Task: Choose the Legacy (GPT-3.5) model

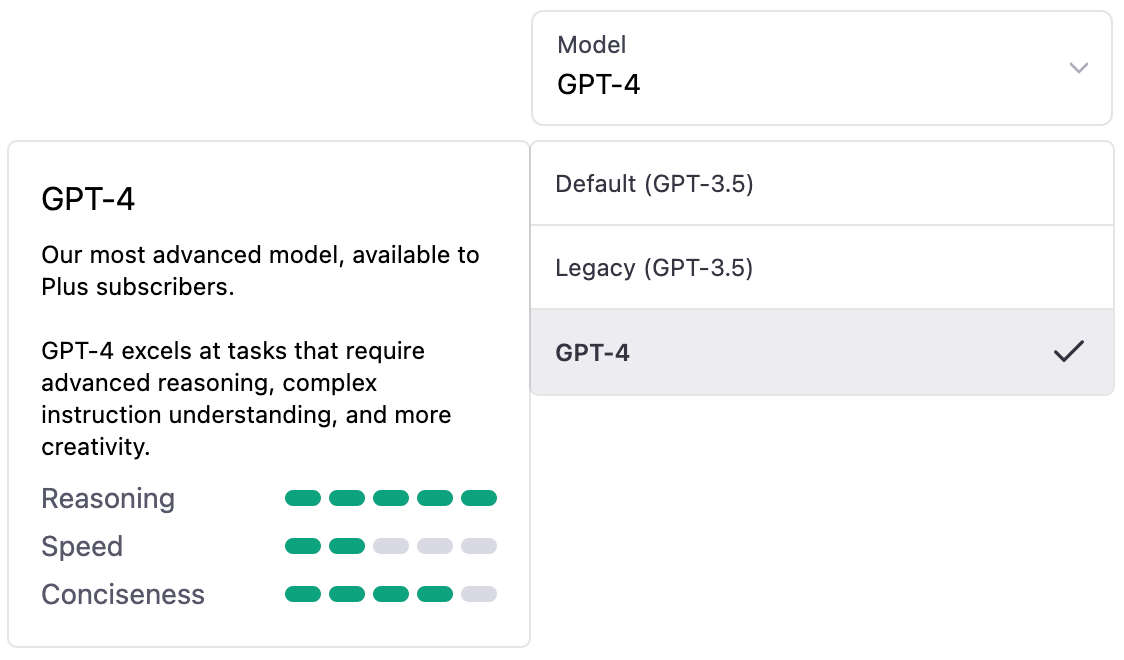Action: click(x=821, y=267)
